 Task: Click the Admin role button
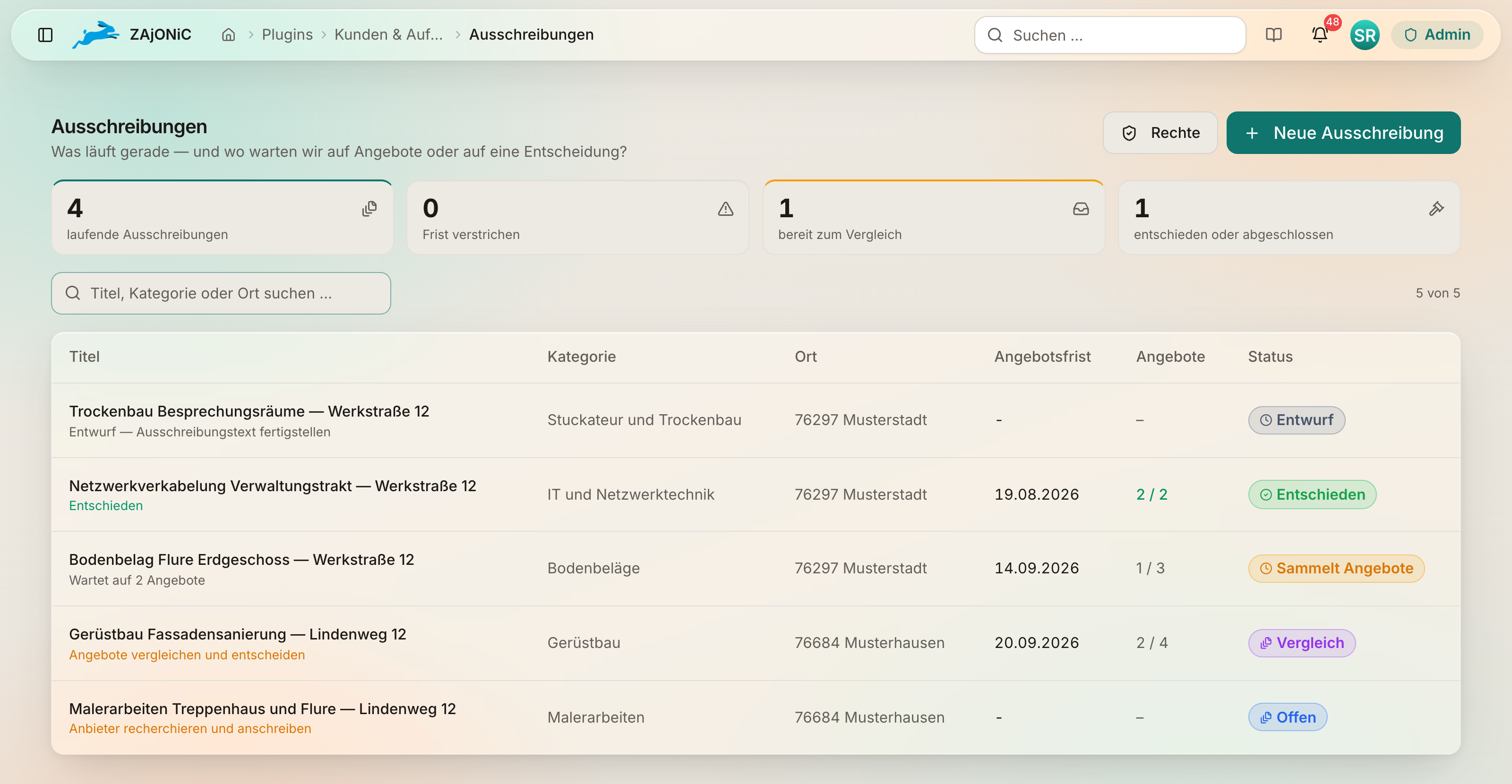tap(1437, 35)
